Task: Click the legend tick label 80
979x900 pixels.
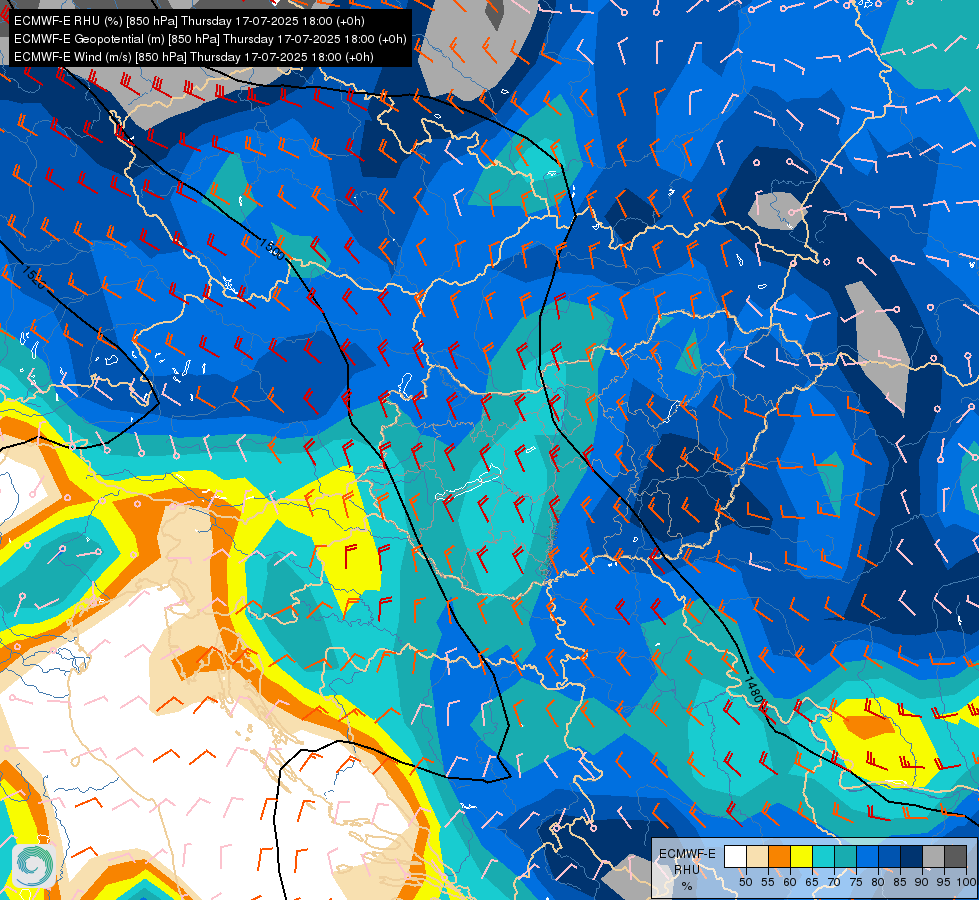Action: tap(878, 882)
